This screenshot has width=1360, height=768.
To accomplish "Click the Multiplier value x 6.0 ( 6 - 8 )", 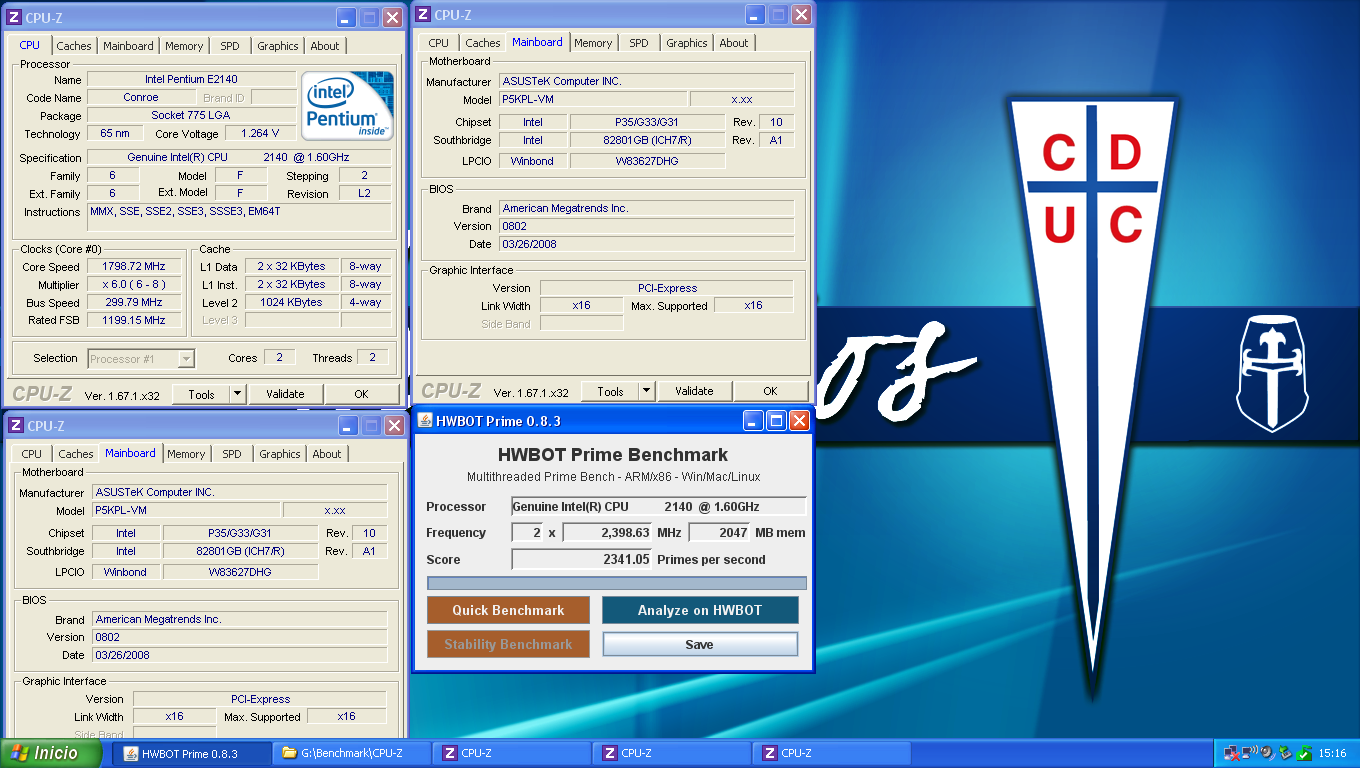I will tap(134, 285).
